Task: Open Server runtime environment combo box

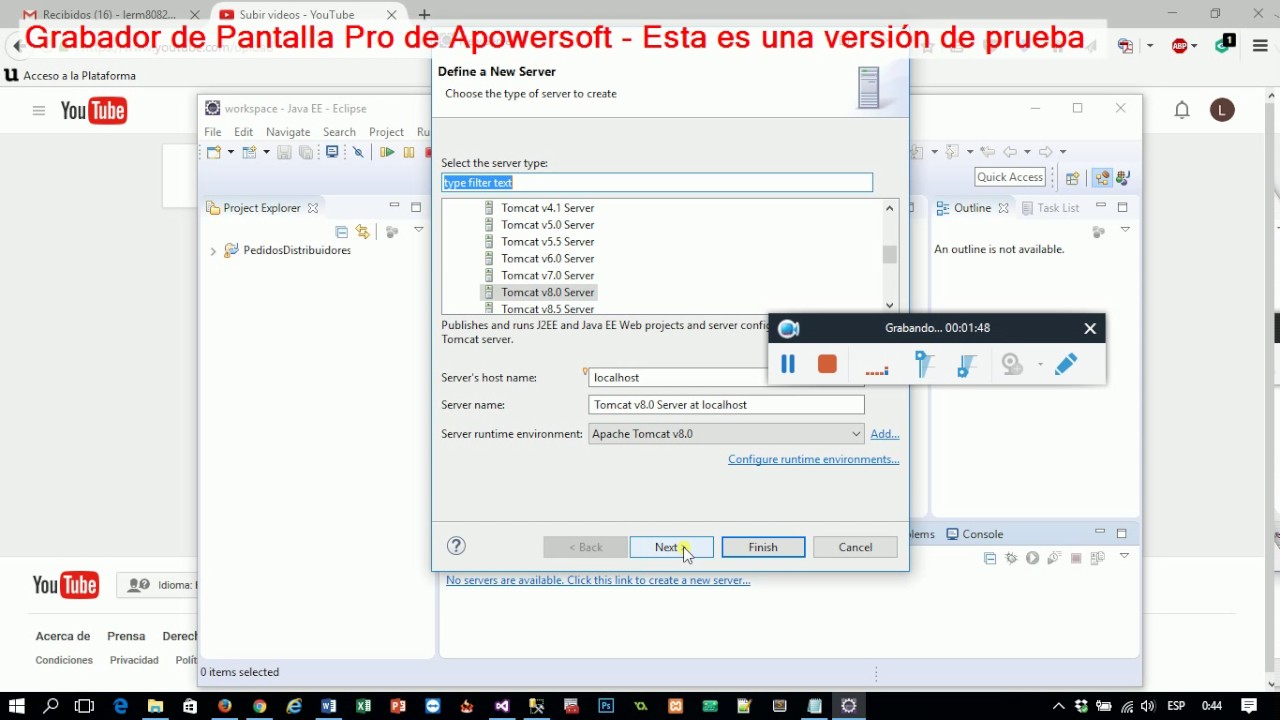Action: point(726,434)
